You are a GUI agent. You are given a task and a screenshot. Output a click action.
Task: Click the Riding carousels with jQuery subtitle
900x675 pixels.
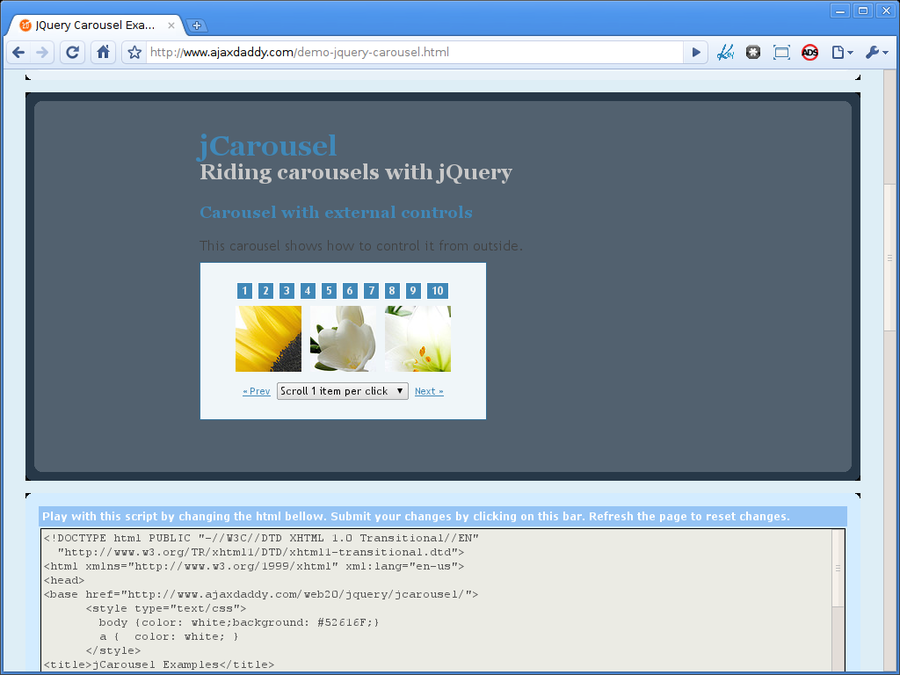click(x=356, y=172)
